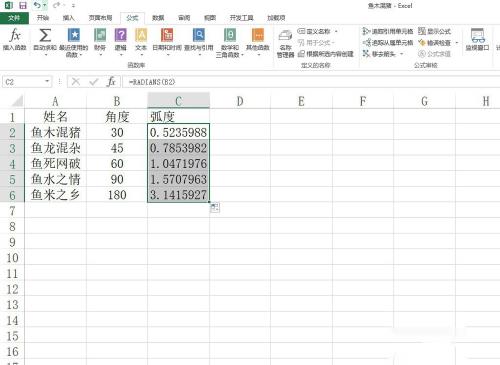Open the Lookup and Reference functions icon
The image size is (500, 365).
click(x=199, y=35)
